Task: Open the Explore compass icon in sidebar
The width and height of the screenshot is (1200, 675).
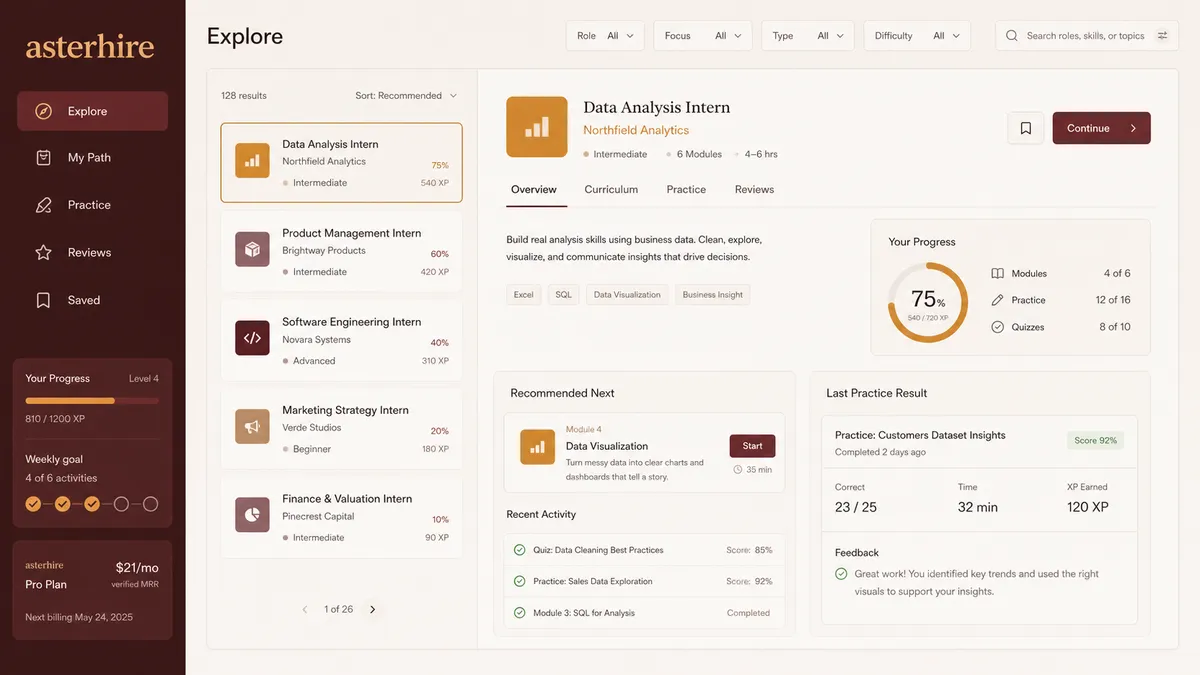Action: 43,111
